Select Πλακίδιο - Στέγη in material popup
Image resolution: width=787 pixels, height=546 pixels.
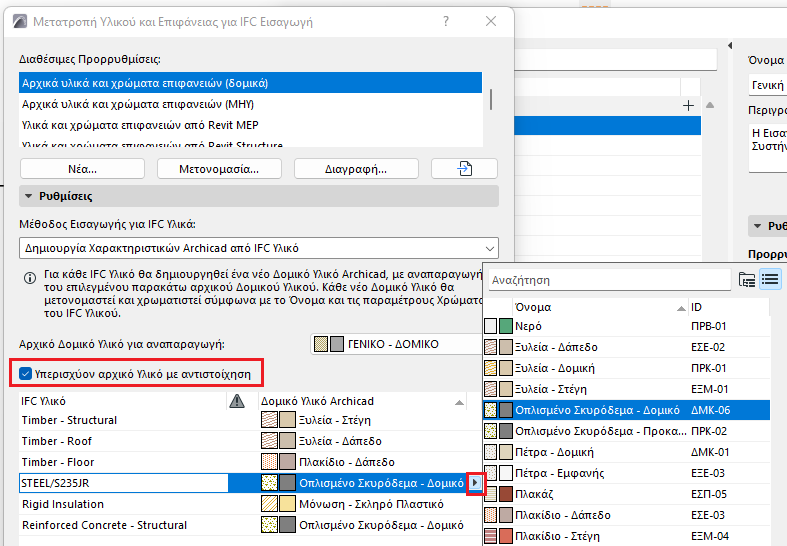[626, 536]
